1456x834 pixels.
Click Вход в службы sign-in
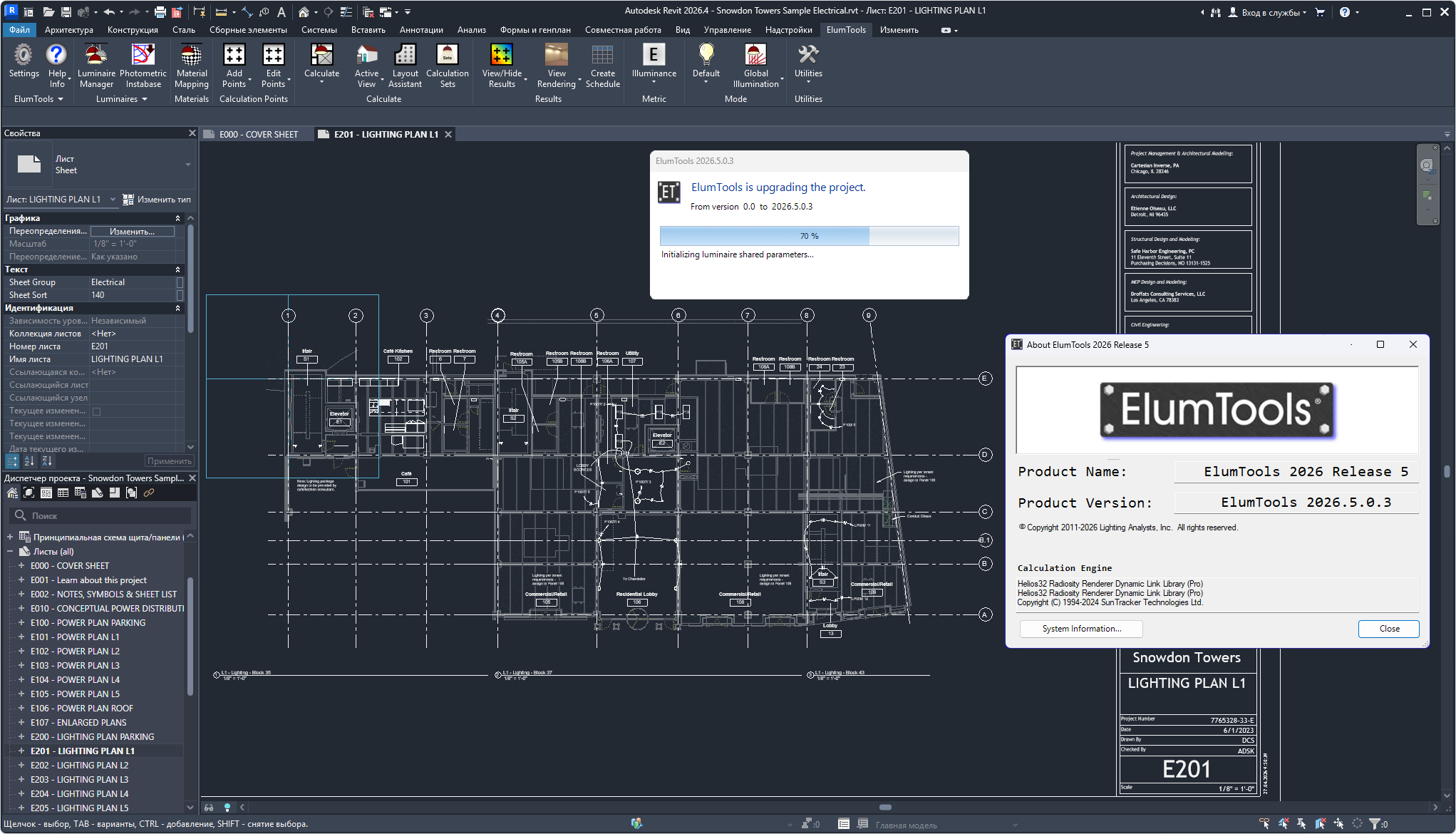[x=1268, y=12]
